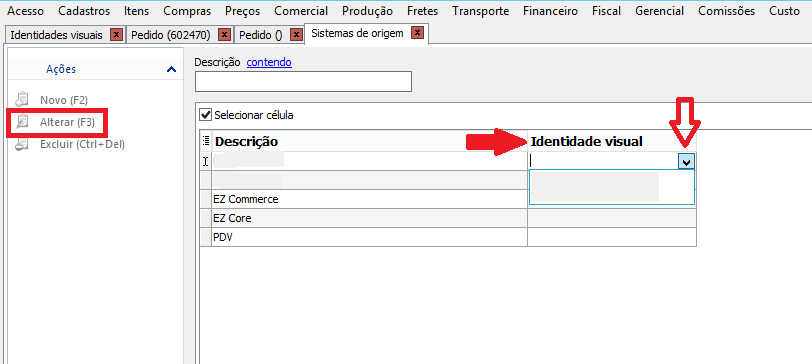Close the Sistemas de origem tab
The height and width of the screenshot is (364, 812).
point(417,33)
